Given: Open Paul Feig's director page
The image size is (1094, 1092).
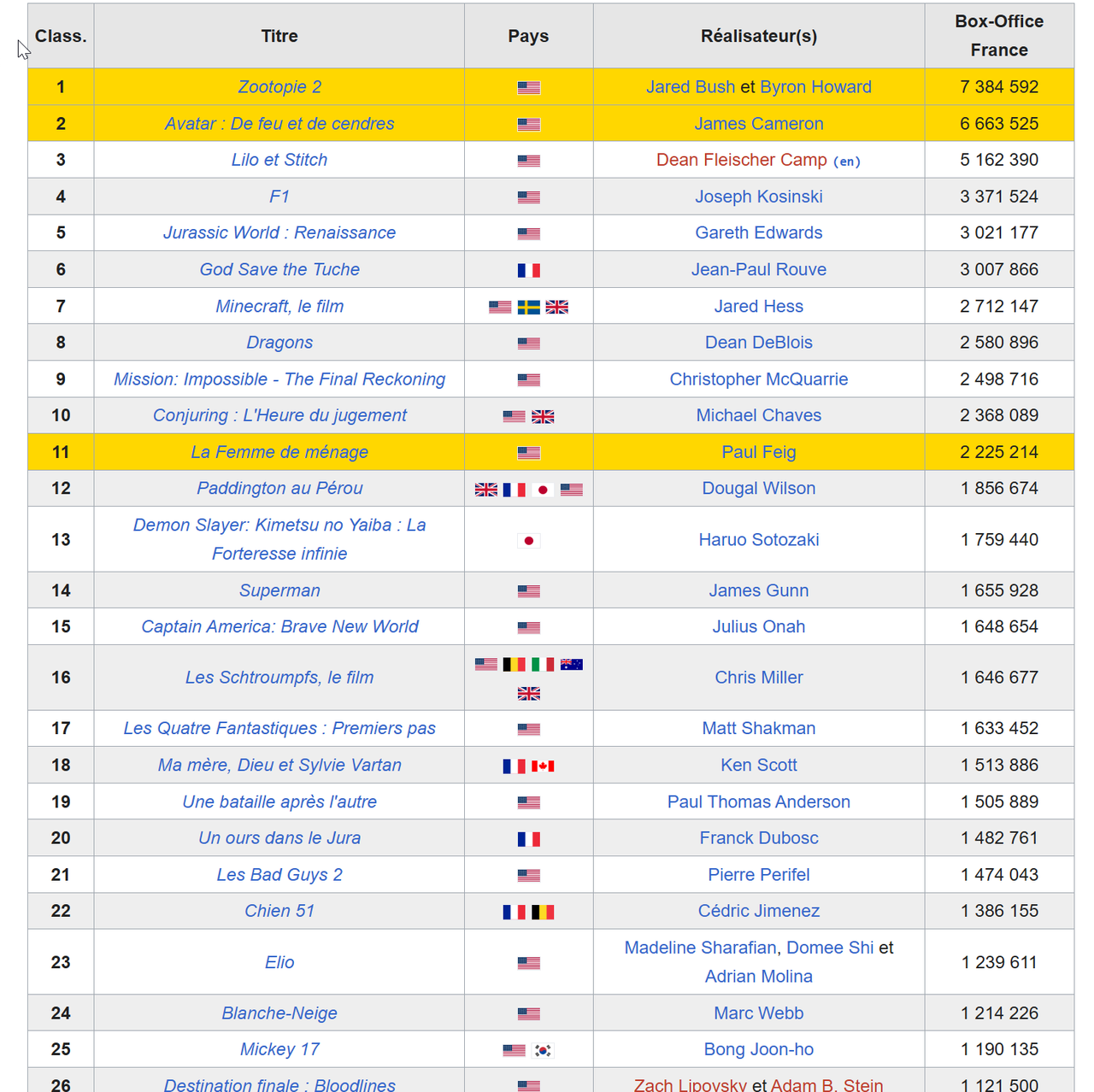Looking at the screenshot, I should coord(759,452).
